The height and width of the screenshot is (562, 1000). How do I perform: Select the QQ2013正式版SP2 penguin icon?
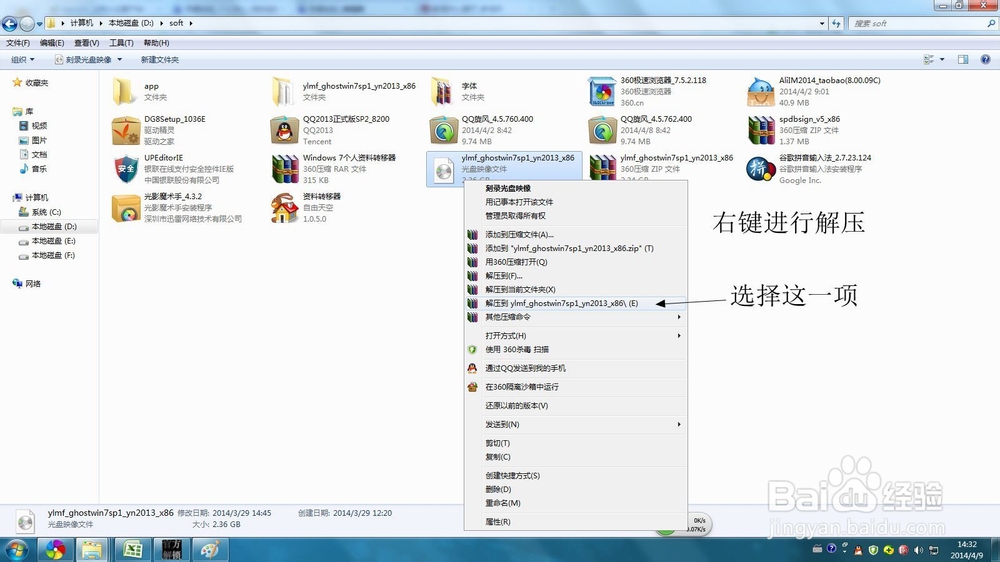click(x=284, y=130)
